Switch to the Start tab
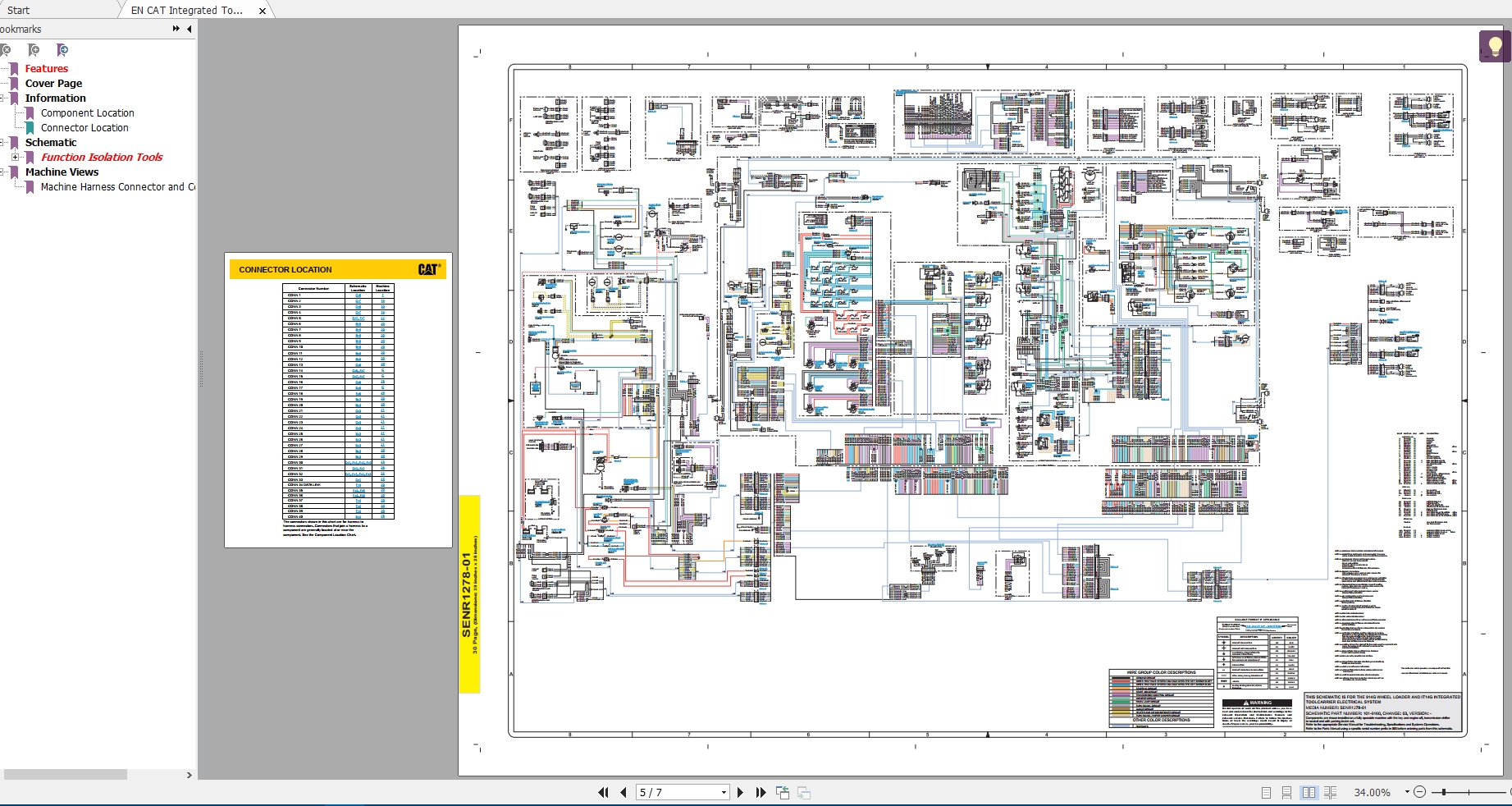Viewport: 1512px width, 806px height. pos(18,11)
